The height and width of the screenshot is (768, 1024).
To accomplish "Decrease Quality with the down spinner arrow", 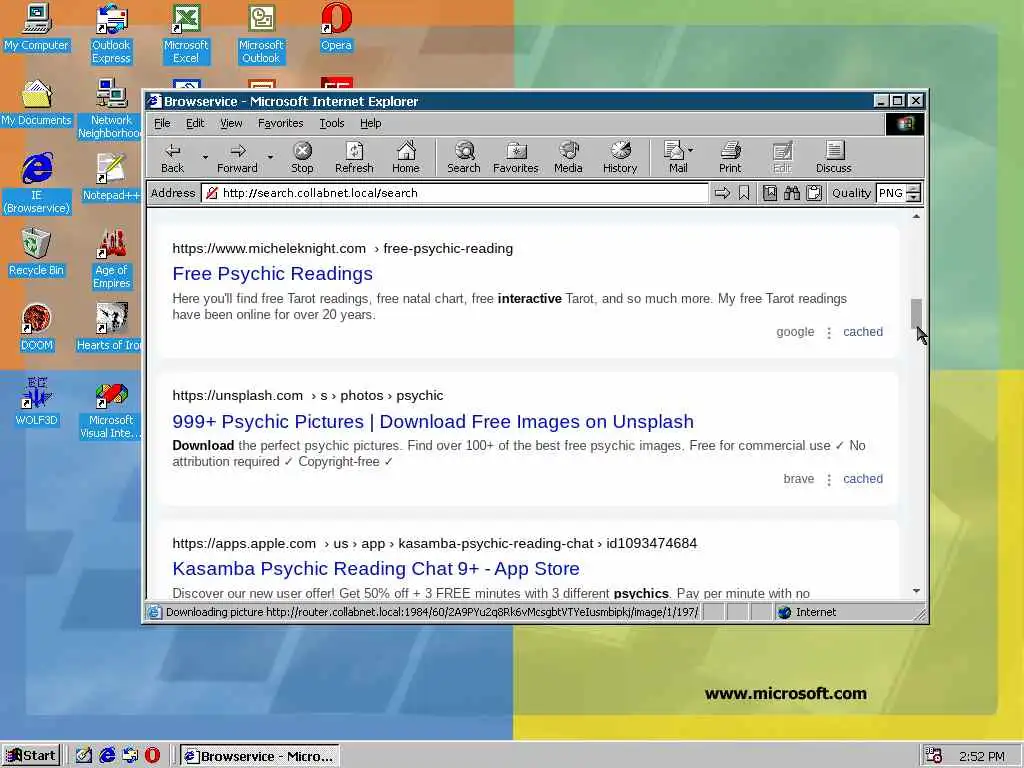I will click(x=914, y=197).
